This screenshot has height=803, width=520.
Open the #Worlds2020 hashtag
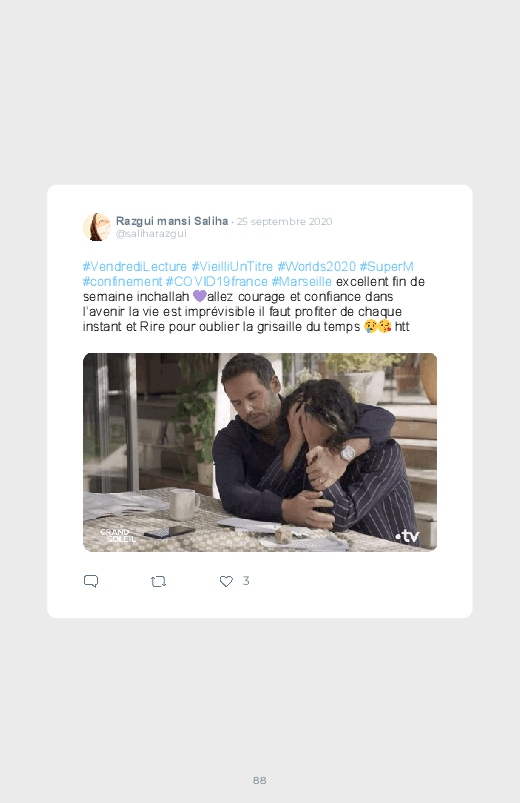click(x=316, y=266)
